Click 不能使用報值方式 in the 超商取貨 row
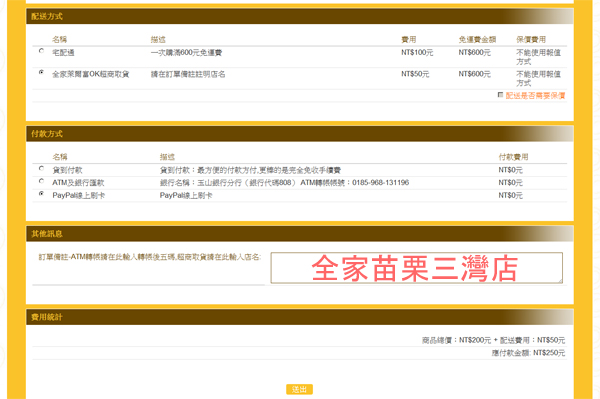 pyautogui.click(x=538, y=78)
